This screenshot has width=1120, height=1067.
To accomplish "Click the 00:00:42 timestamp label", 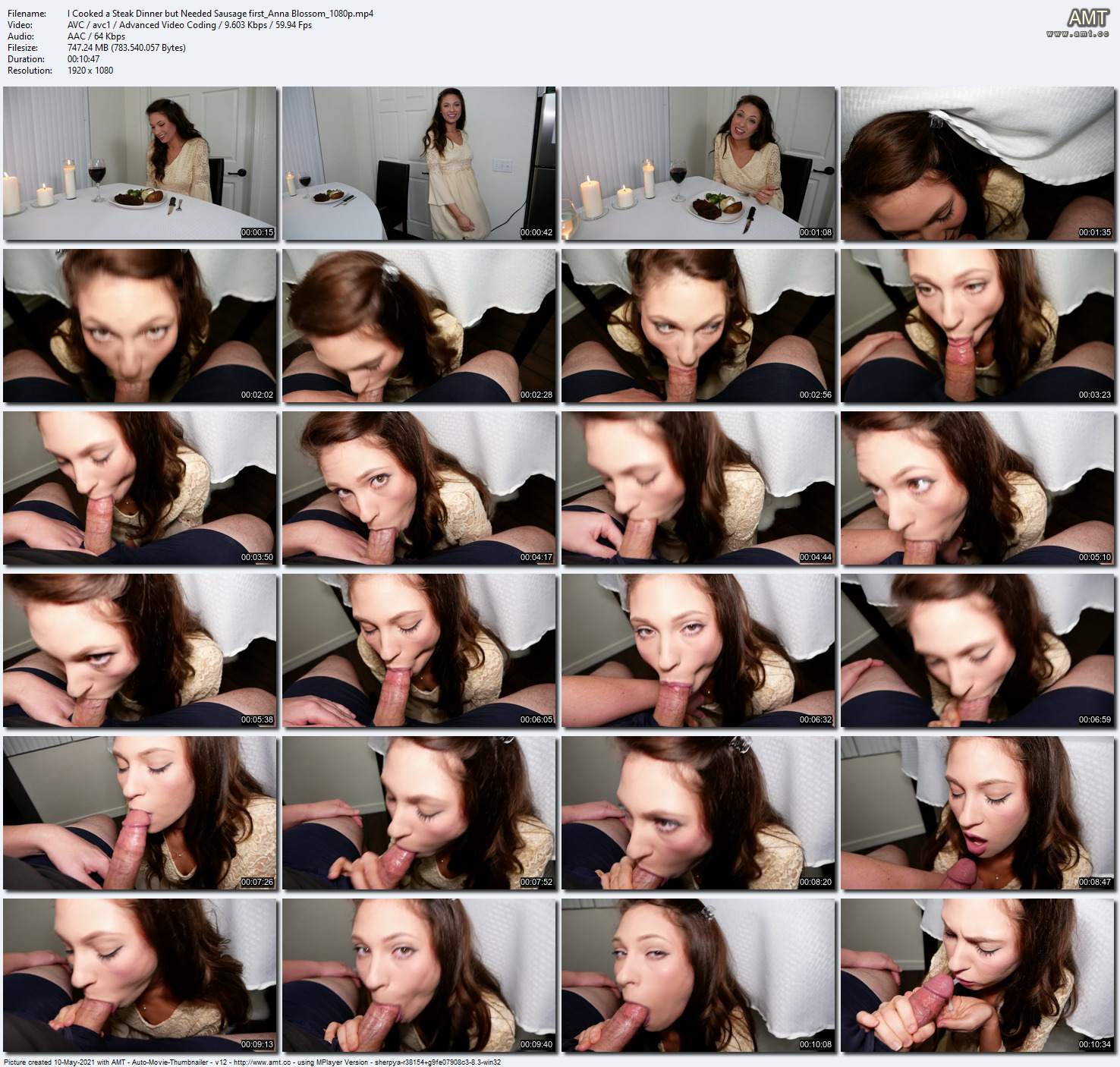I will (x=536, y=233).
